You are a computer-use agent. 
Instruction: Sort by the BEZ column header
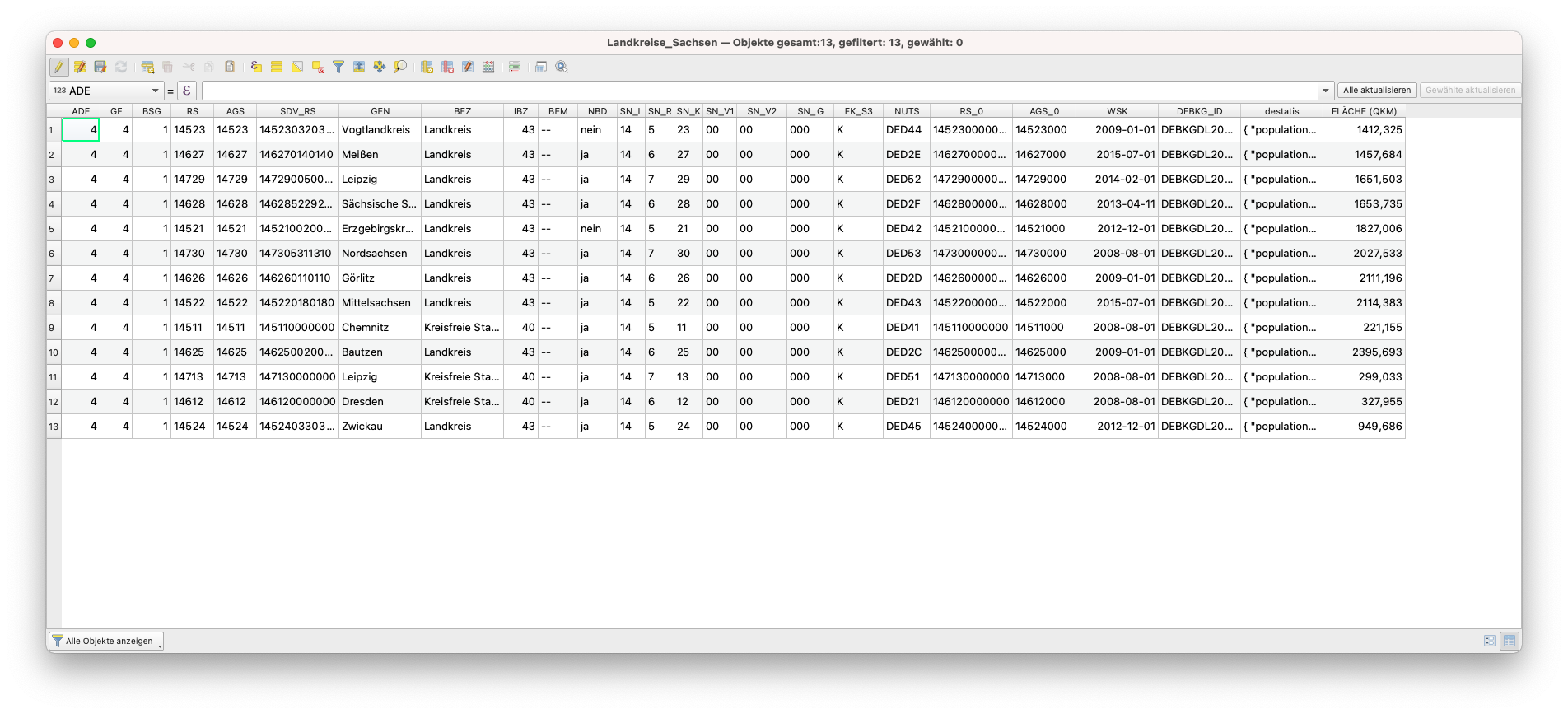[462, 111]
